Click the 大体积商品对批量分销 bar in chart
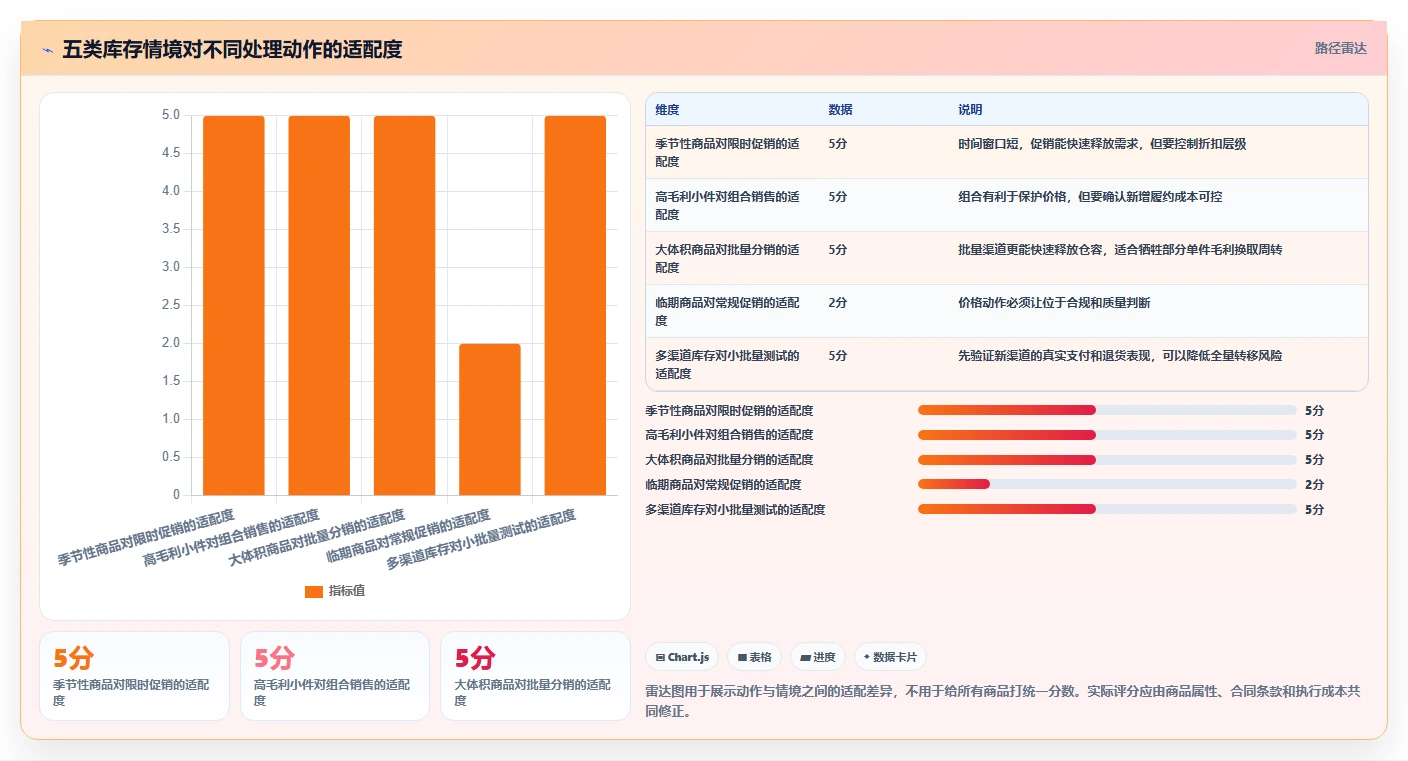 pos(405,305)
